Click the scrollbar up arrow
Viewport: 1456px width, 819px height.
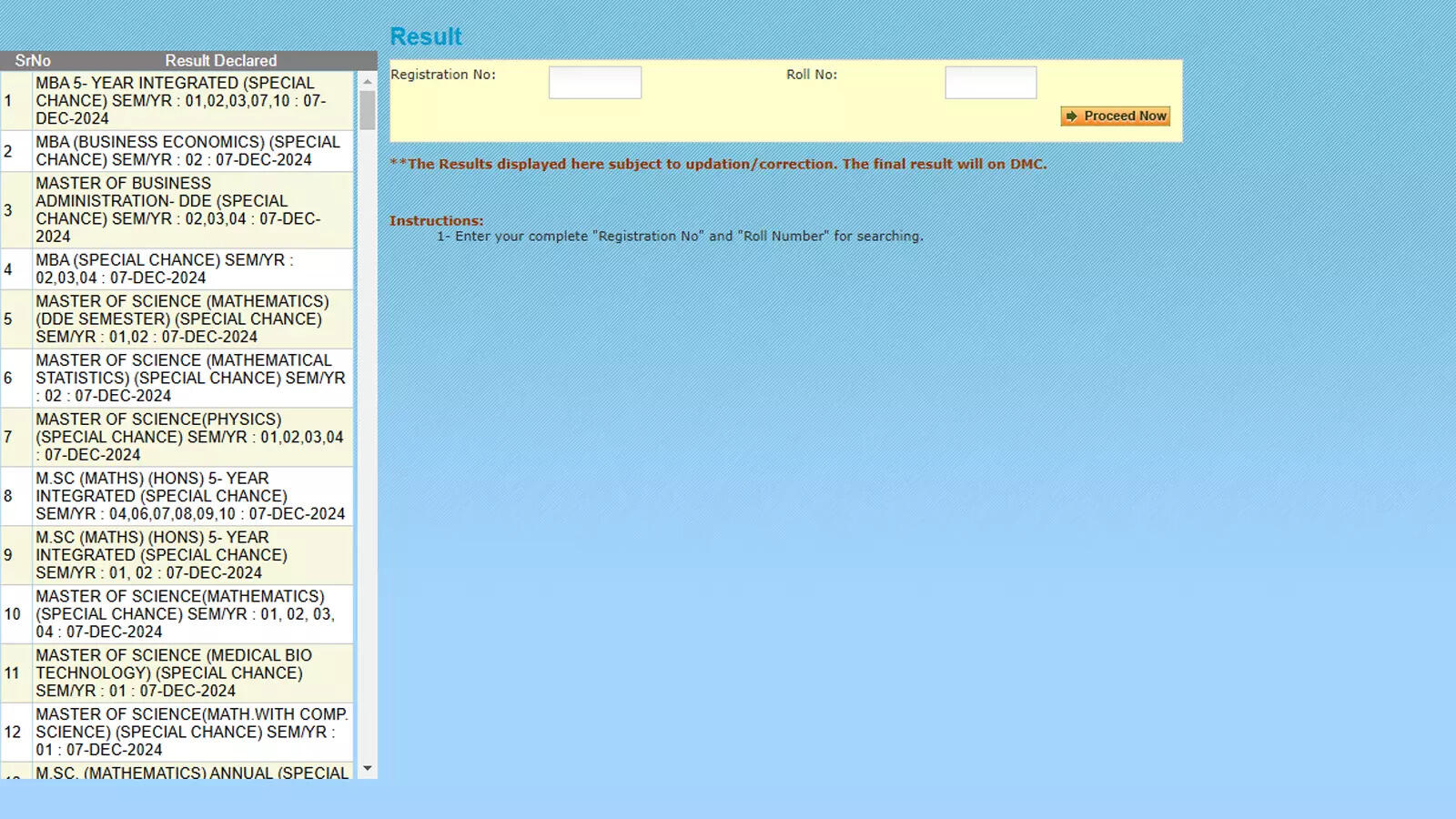pyautogui.click(x=368, y=81)
